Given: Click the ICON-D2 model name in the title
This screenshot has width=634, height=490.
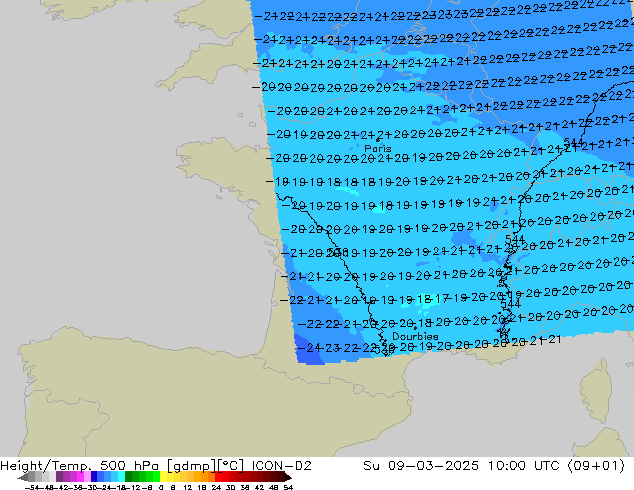Looking at the screenshot, I should click(281, 466).
